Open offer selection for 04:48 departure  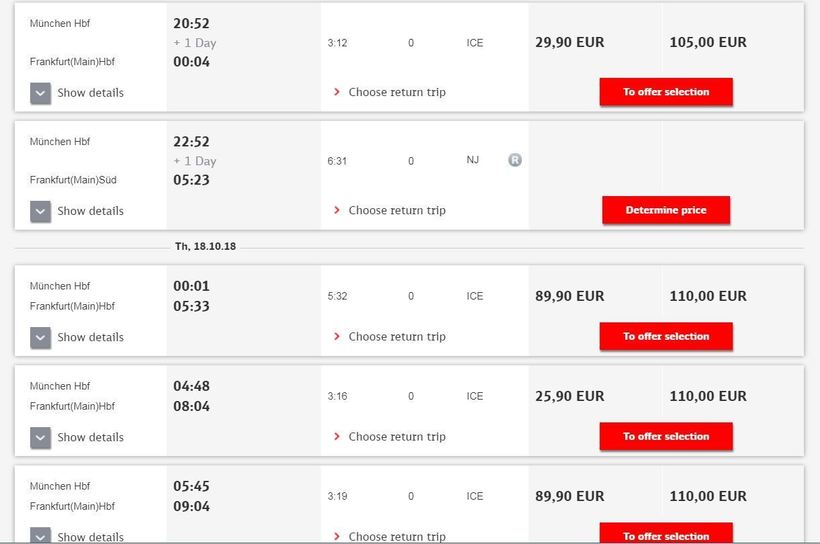click(666, 436)
